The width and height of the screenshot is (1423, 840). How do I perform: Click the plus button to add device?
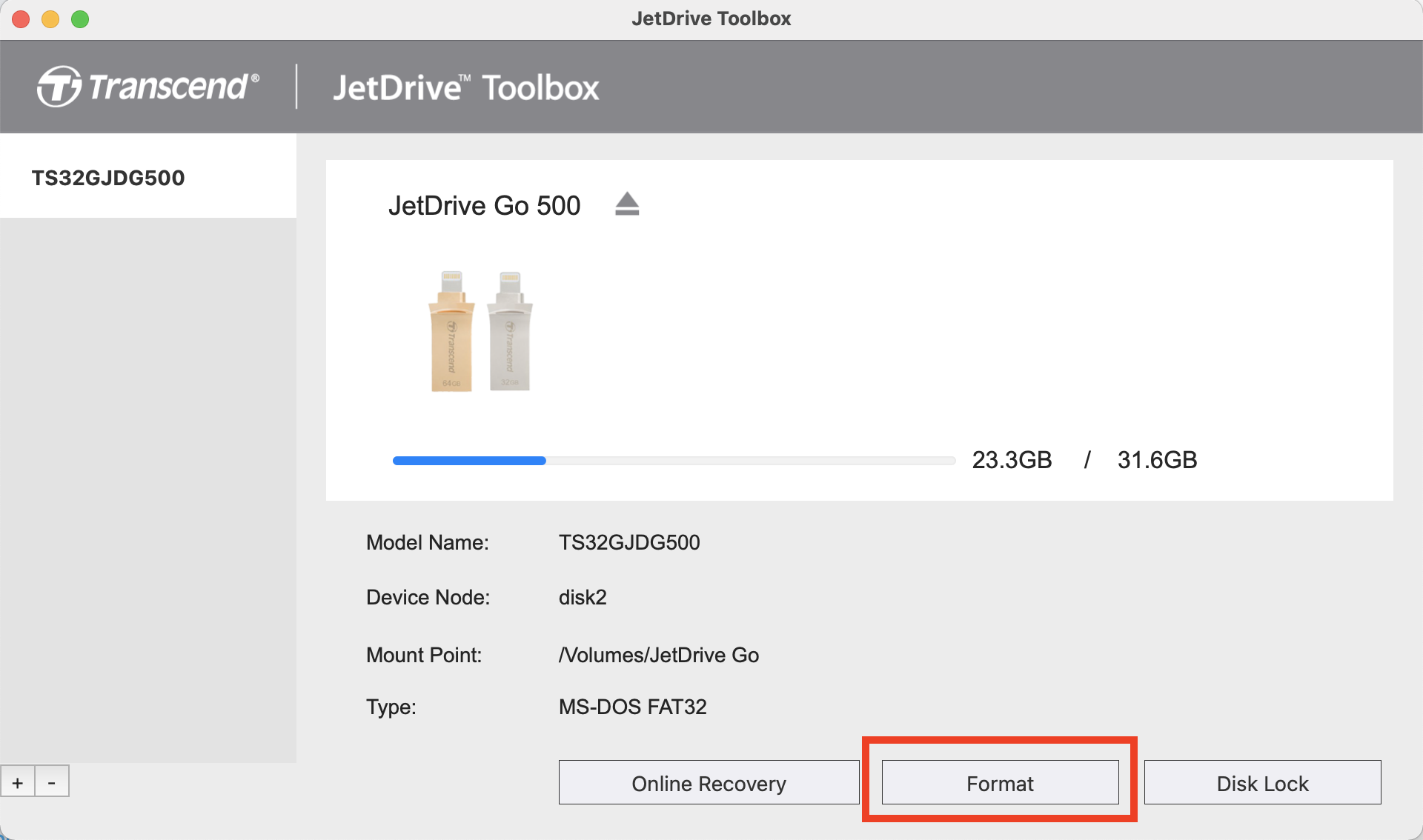click(18, 781)
